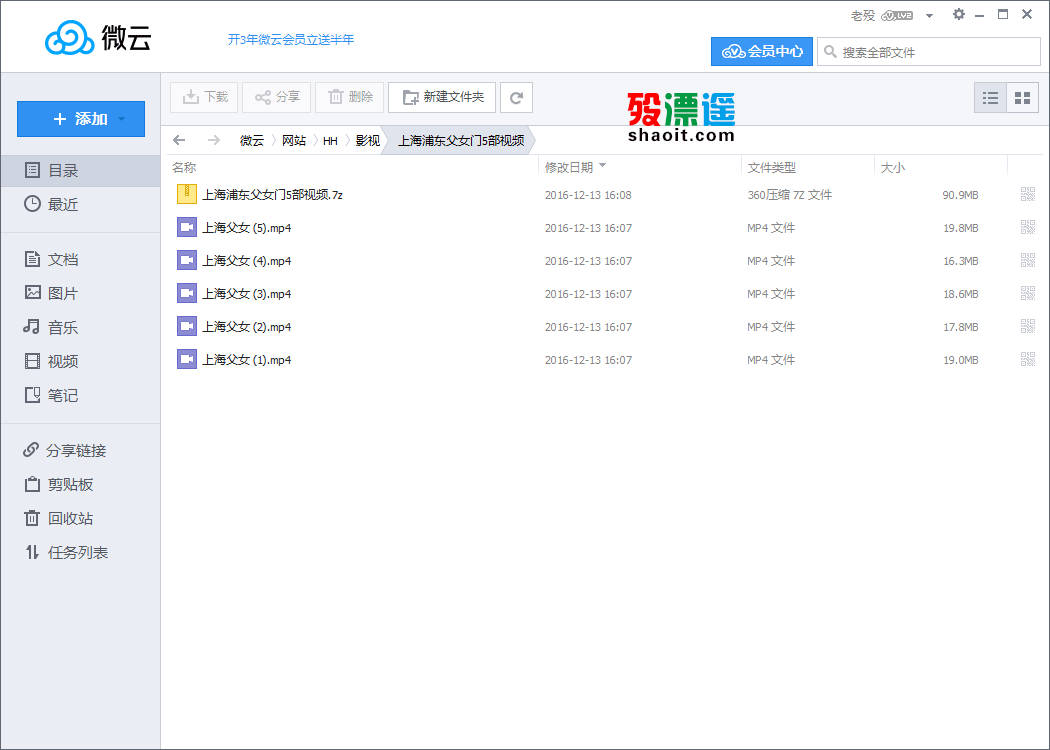
Task: Show QR code for 上海父女 (3).mp4
Action: pos(1028,293)
